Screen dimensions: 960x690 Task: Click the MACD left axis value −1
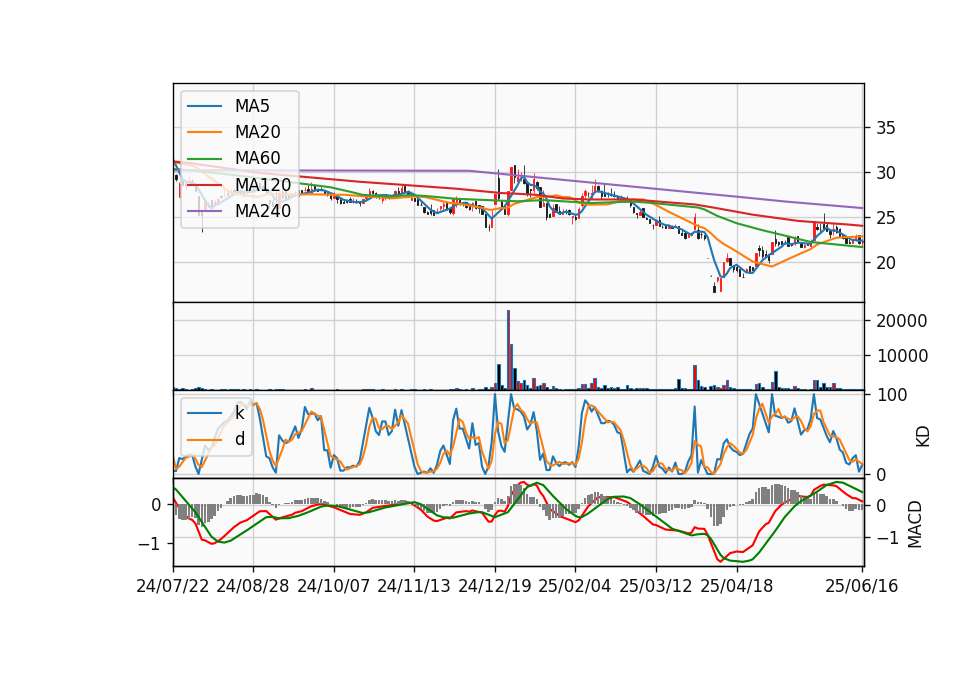(149, 544)
